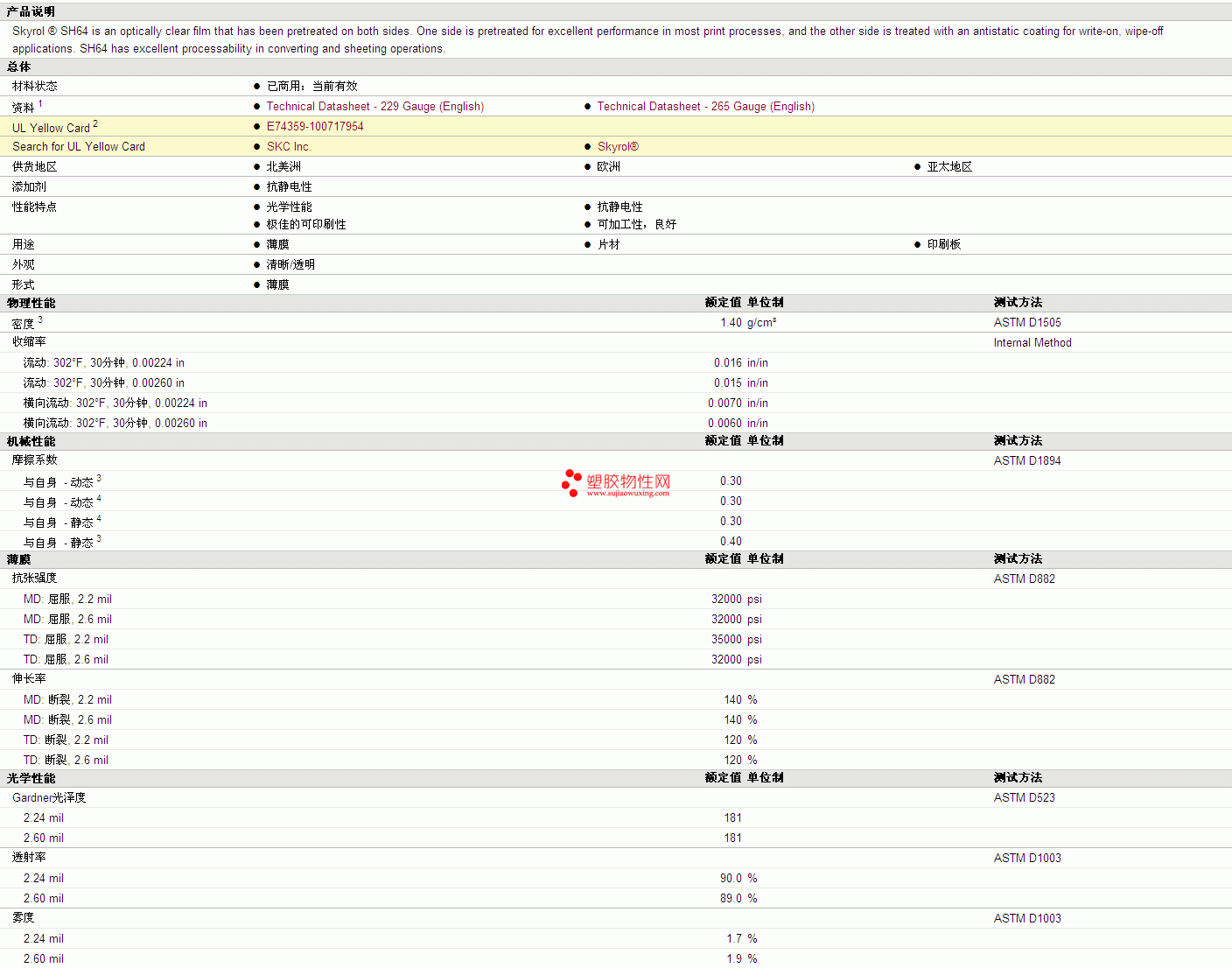
Task: Open the Skyrol® link
Action: tap(618, 146)
